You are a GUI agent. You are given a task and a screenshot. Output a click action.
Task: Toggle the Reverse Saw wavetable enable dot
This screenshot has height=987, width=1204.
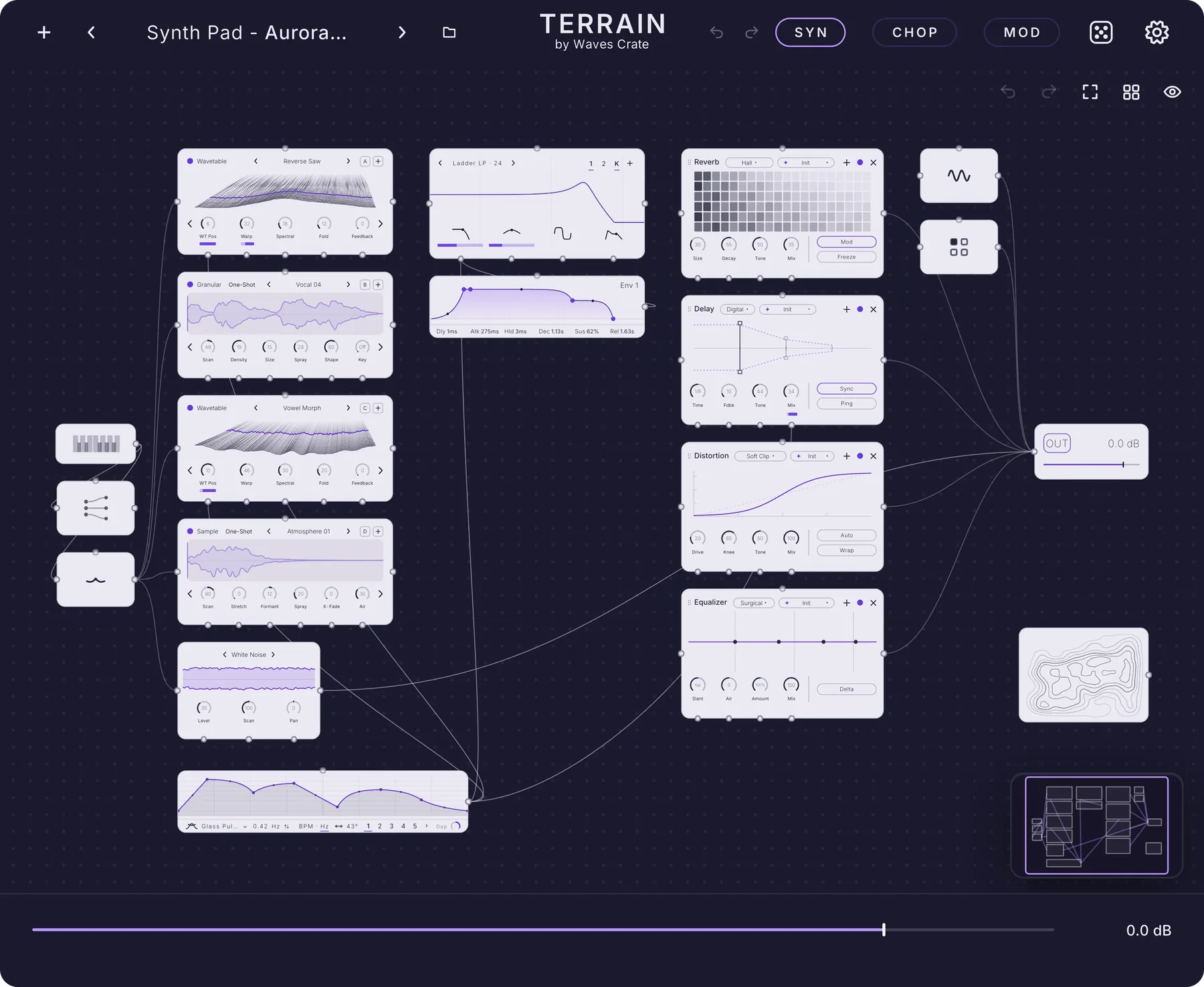190,161
